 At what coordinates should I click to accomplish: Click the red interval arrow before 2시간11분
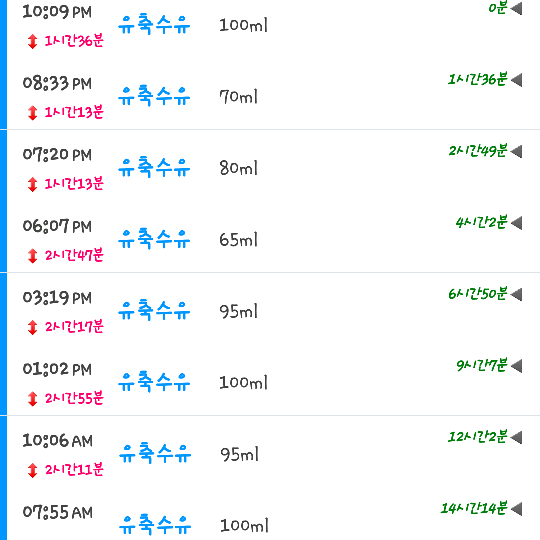point(32,470)
